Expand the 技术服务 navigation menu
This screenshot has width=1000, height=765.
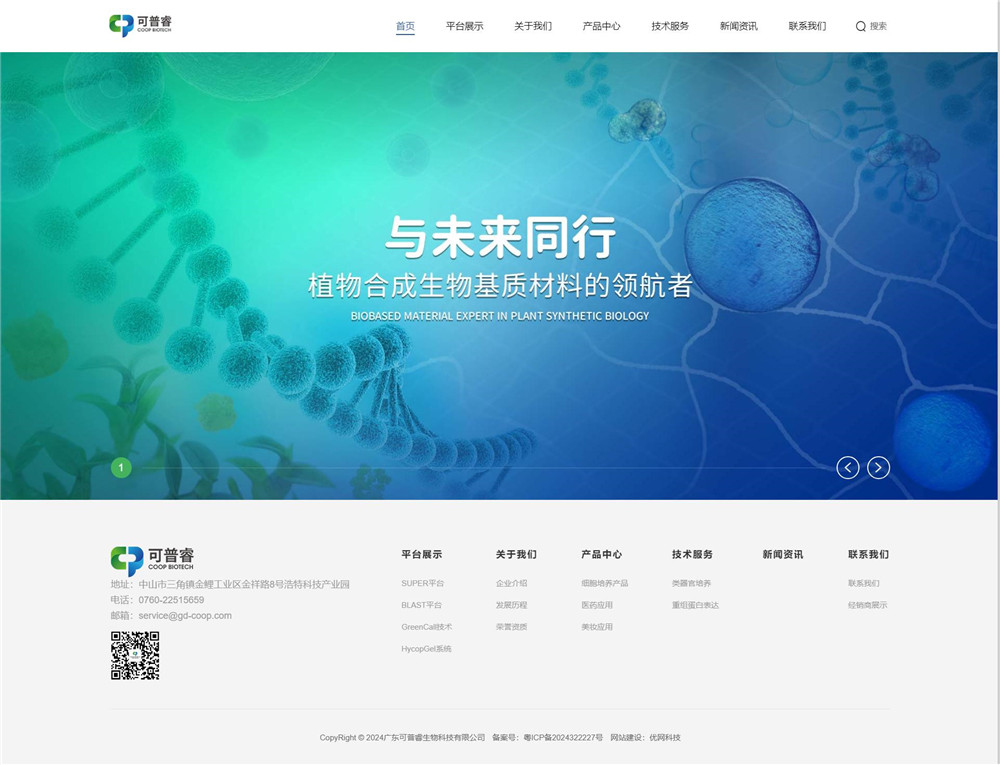click(670, 26)
